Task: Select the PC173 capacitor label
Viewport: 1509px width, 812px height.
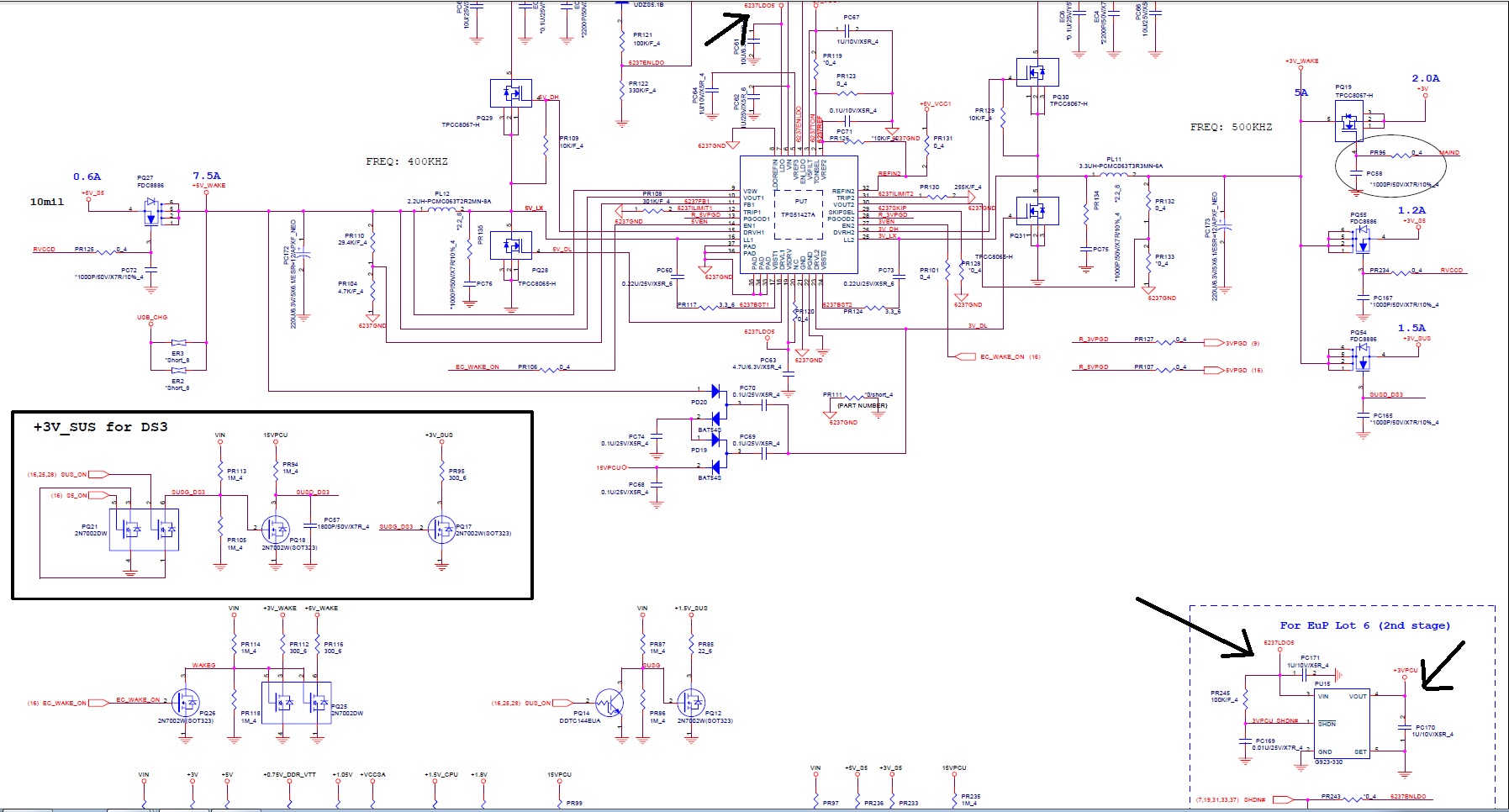Action: pos(1207,228)
